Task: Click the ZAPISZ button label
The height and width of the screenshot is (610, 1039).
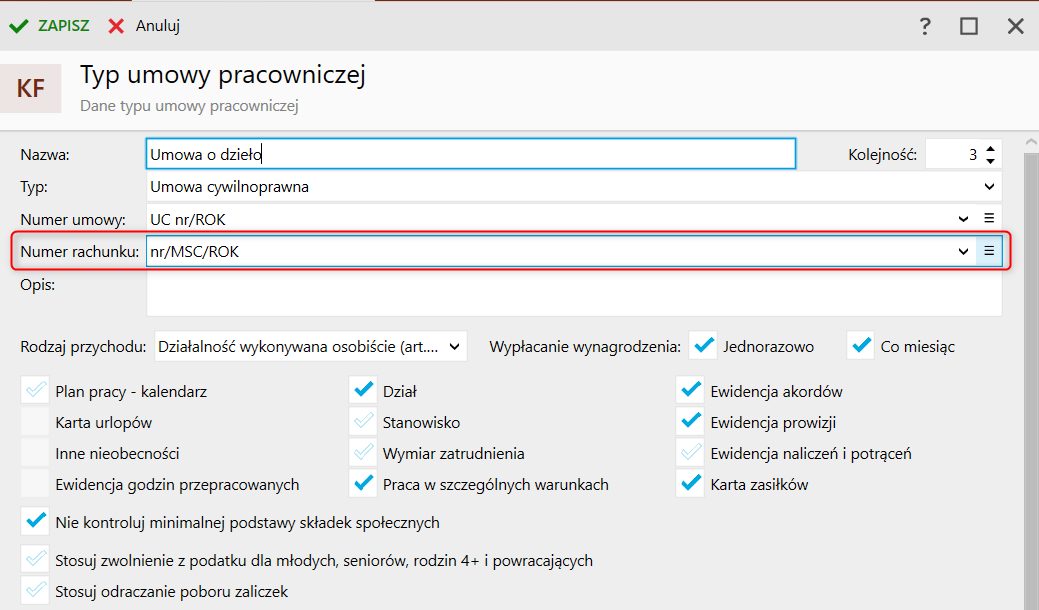Action: (64, 26)
